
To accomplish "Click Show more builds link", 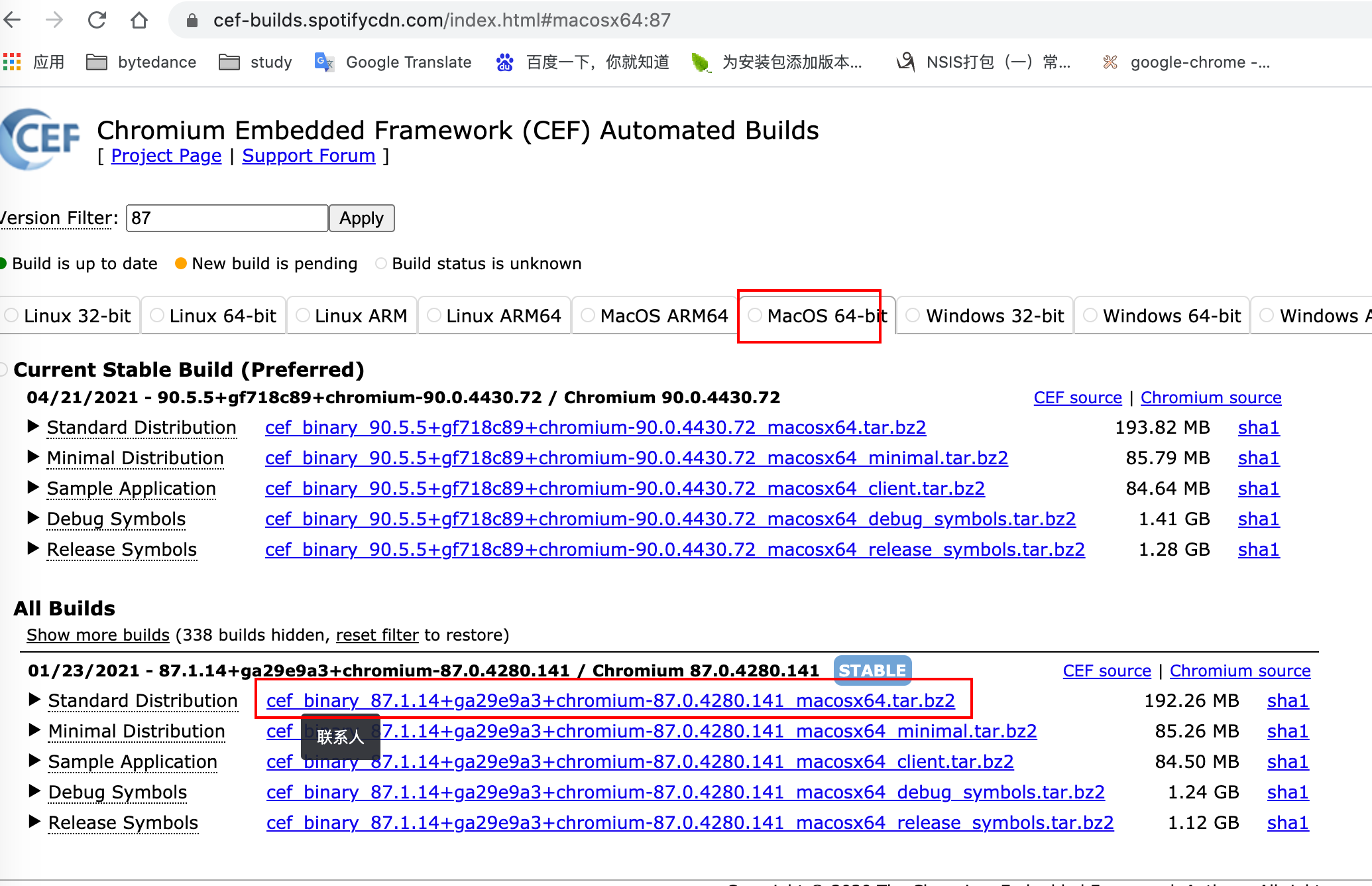I will (x=98, y=635).
